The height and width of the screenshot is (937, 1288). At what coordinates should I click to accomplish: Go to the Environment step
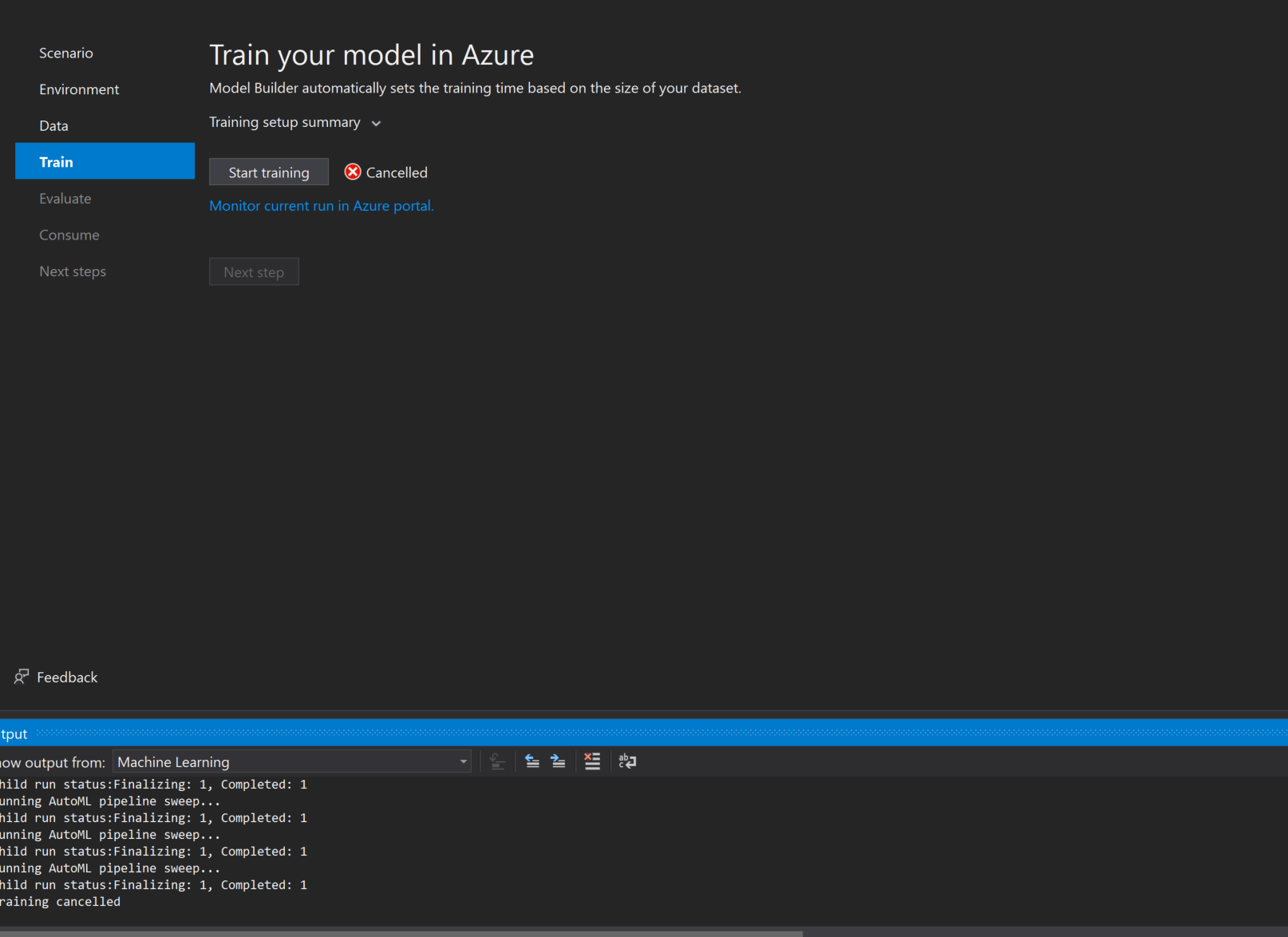(79, 89)
